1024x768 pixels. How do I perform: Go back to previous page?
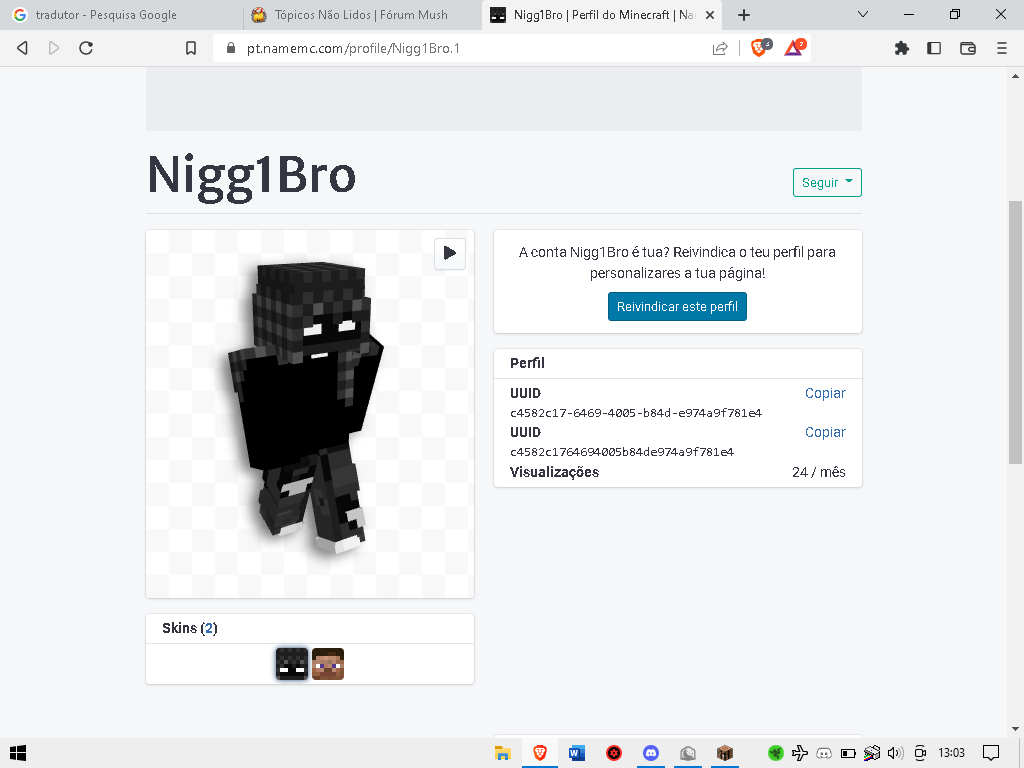[x=22, y=48]
